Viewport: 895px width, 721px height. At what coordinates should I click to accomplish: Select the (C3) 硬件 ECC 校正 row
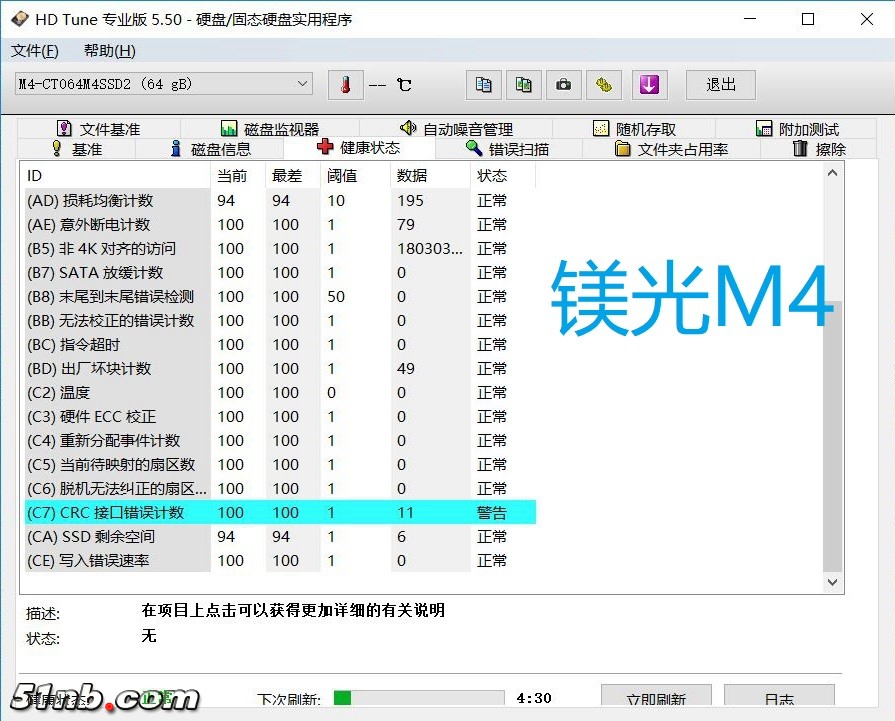280,416
